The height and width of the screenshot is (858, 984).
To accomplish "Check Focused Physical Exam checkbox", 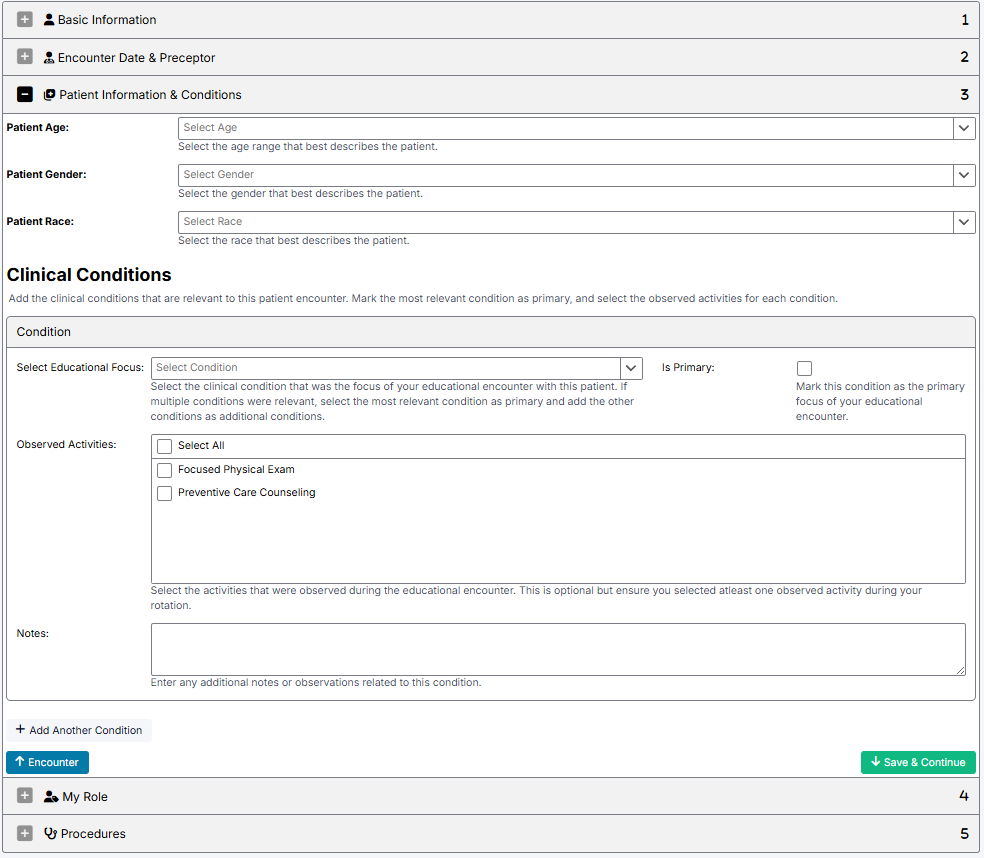I will coord(165,470).
